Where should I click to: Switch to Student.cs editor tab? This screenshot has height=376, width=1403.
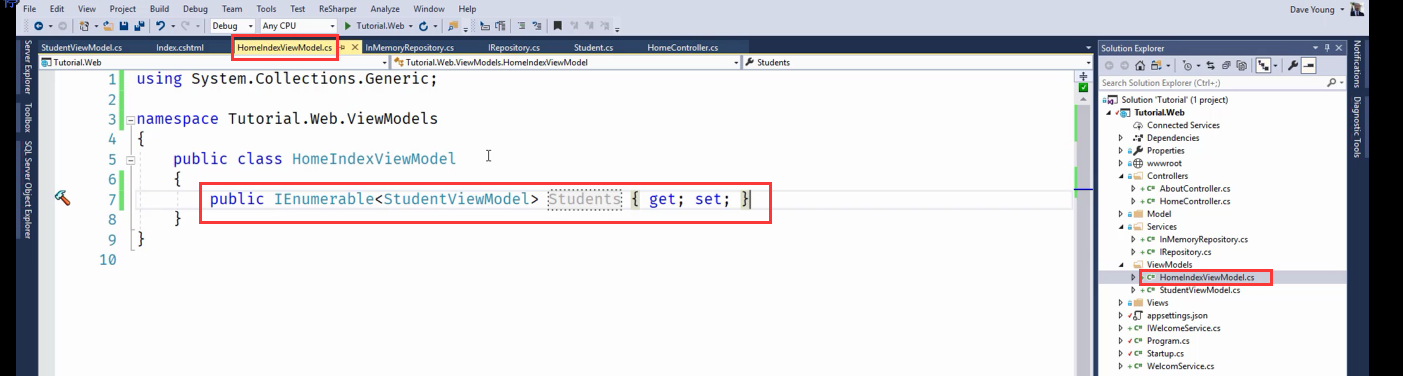pyautogui.click(x=594, y=47)
